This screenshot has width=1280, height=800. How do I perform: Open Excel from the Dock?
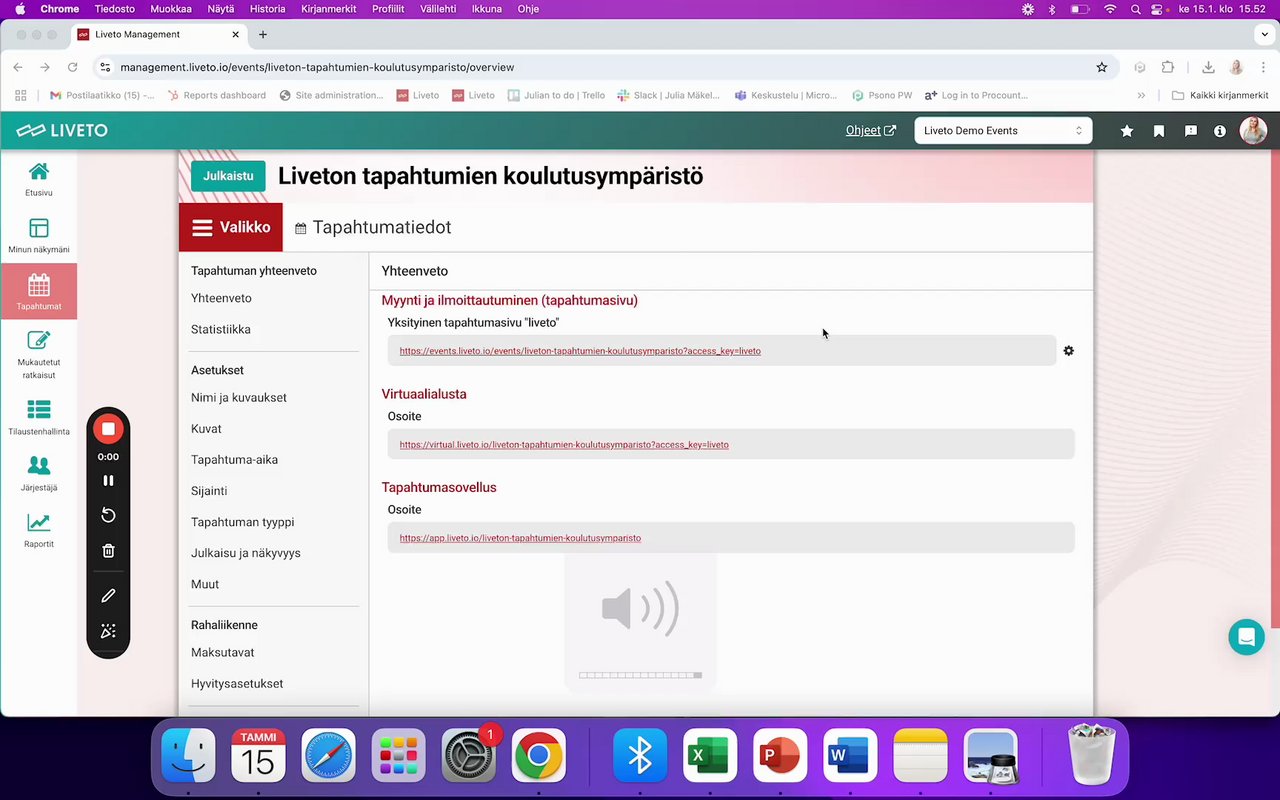pyautogui.click(x=710, y=755)
